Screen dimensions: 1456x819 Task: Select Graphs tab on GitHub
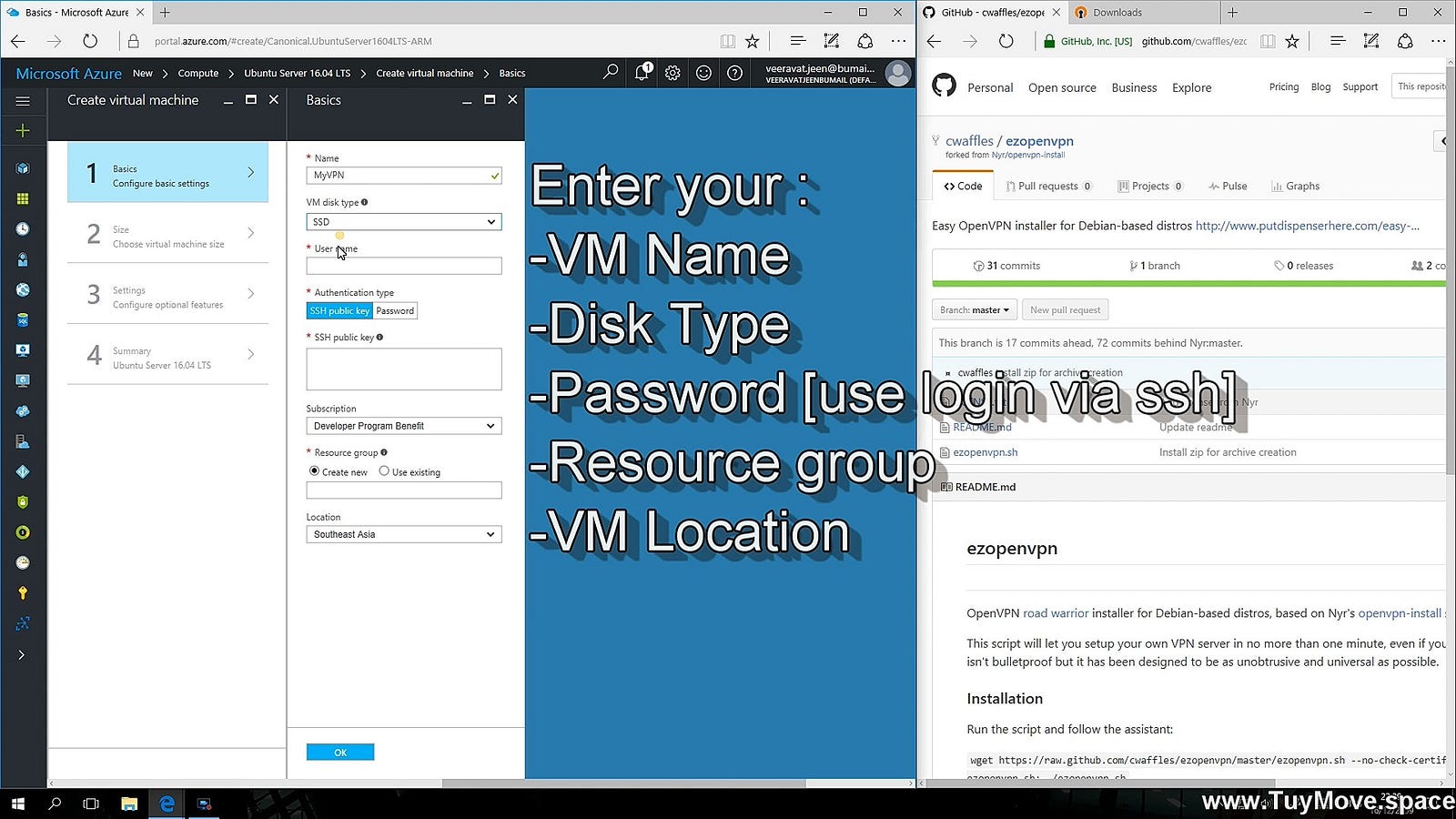point(1296,186)
